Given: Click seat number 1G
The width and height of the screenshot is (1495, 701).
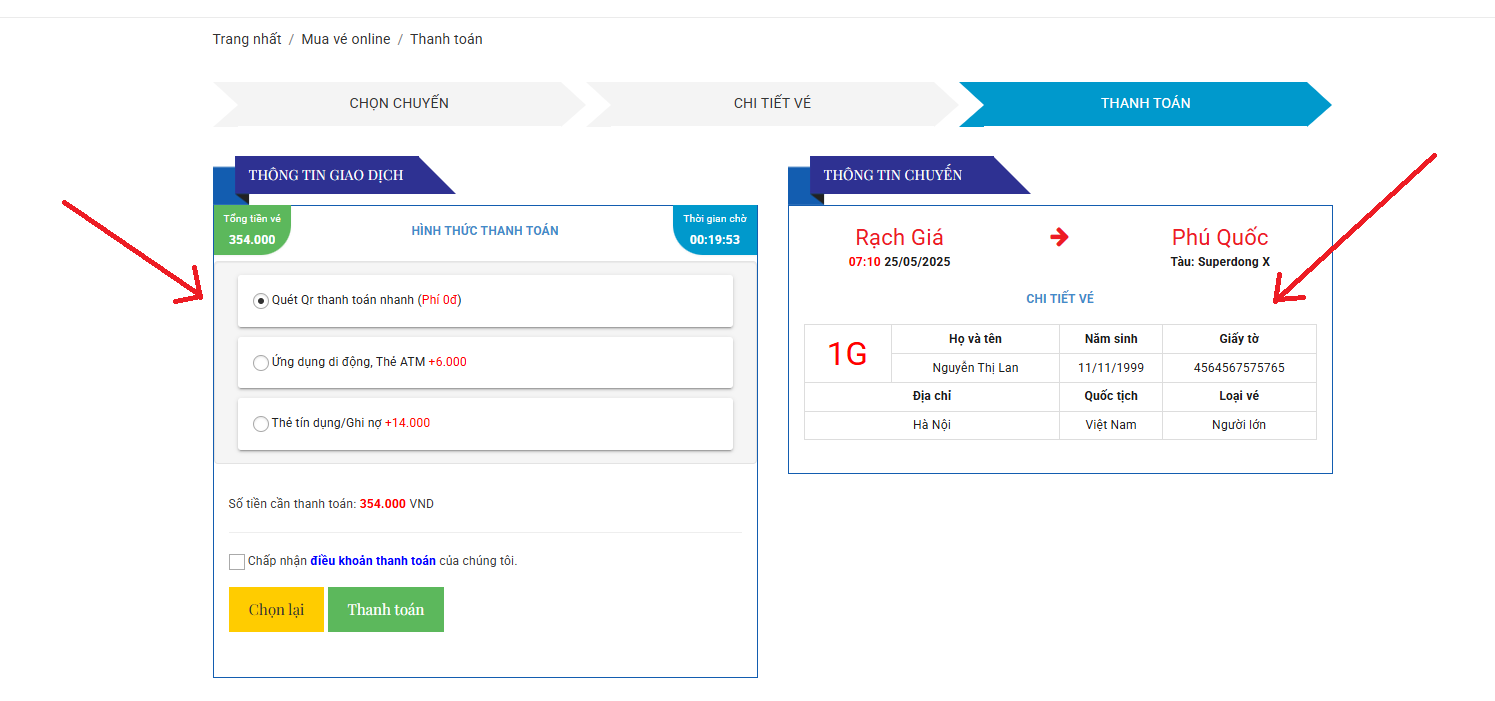Looking at the screenshot, I should (848, 354).
